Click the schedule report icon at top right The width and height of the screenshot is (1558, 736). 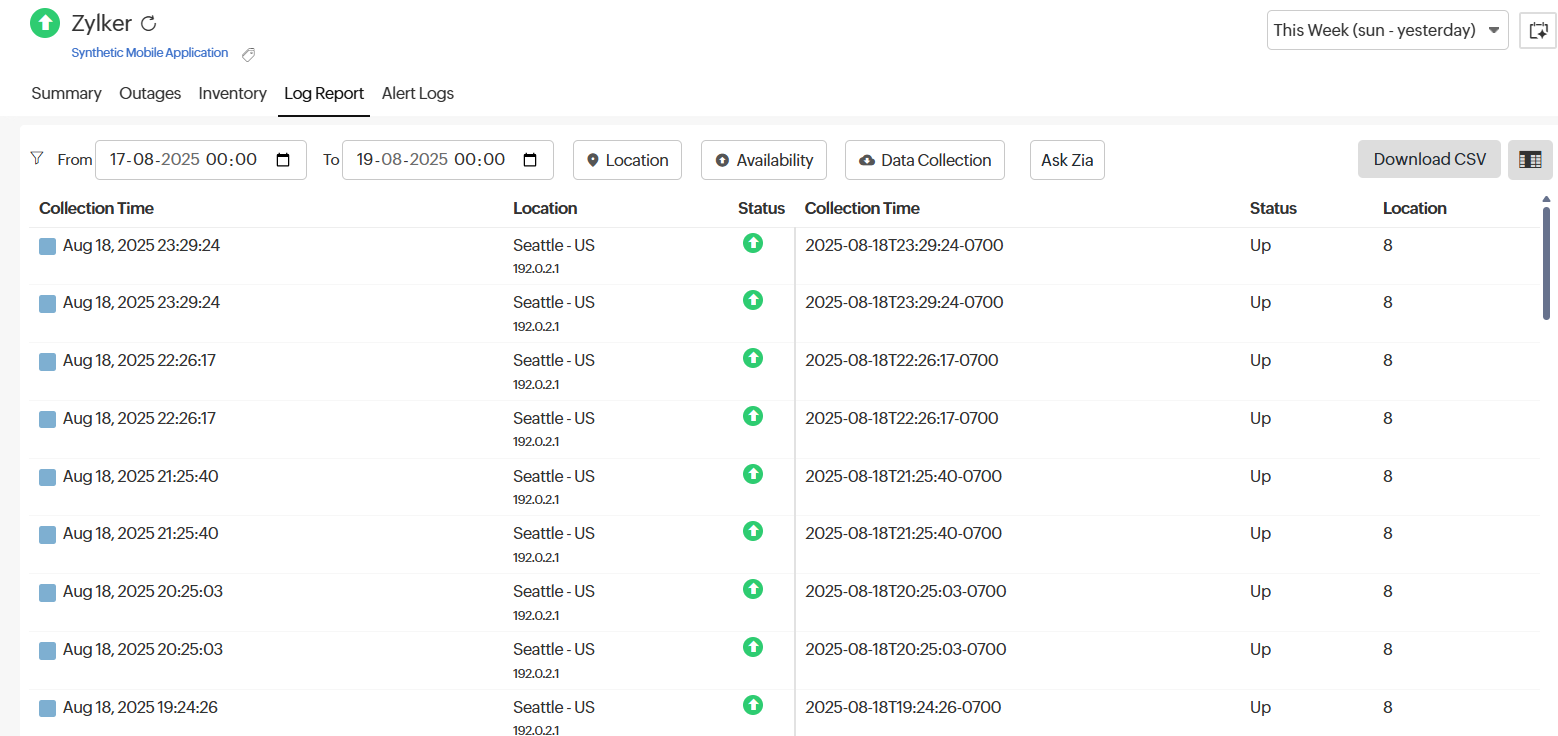(1538, 30)
